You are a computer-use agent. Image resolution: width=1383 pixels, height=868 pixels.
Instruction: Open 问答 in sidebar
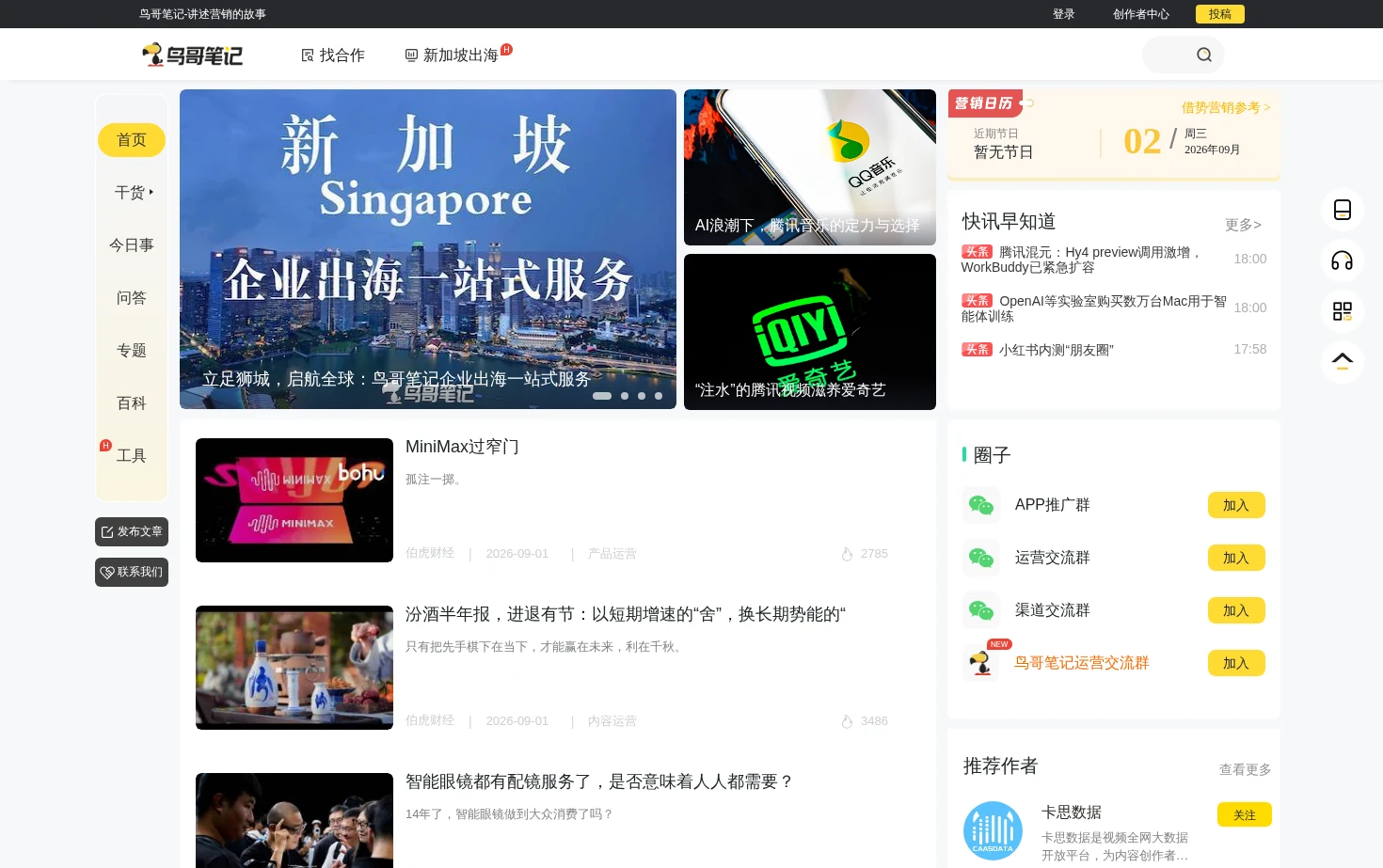(x=132, y=298)
